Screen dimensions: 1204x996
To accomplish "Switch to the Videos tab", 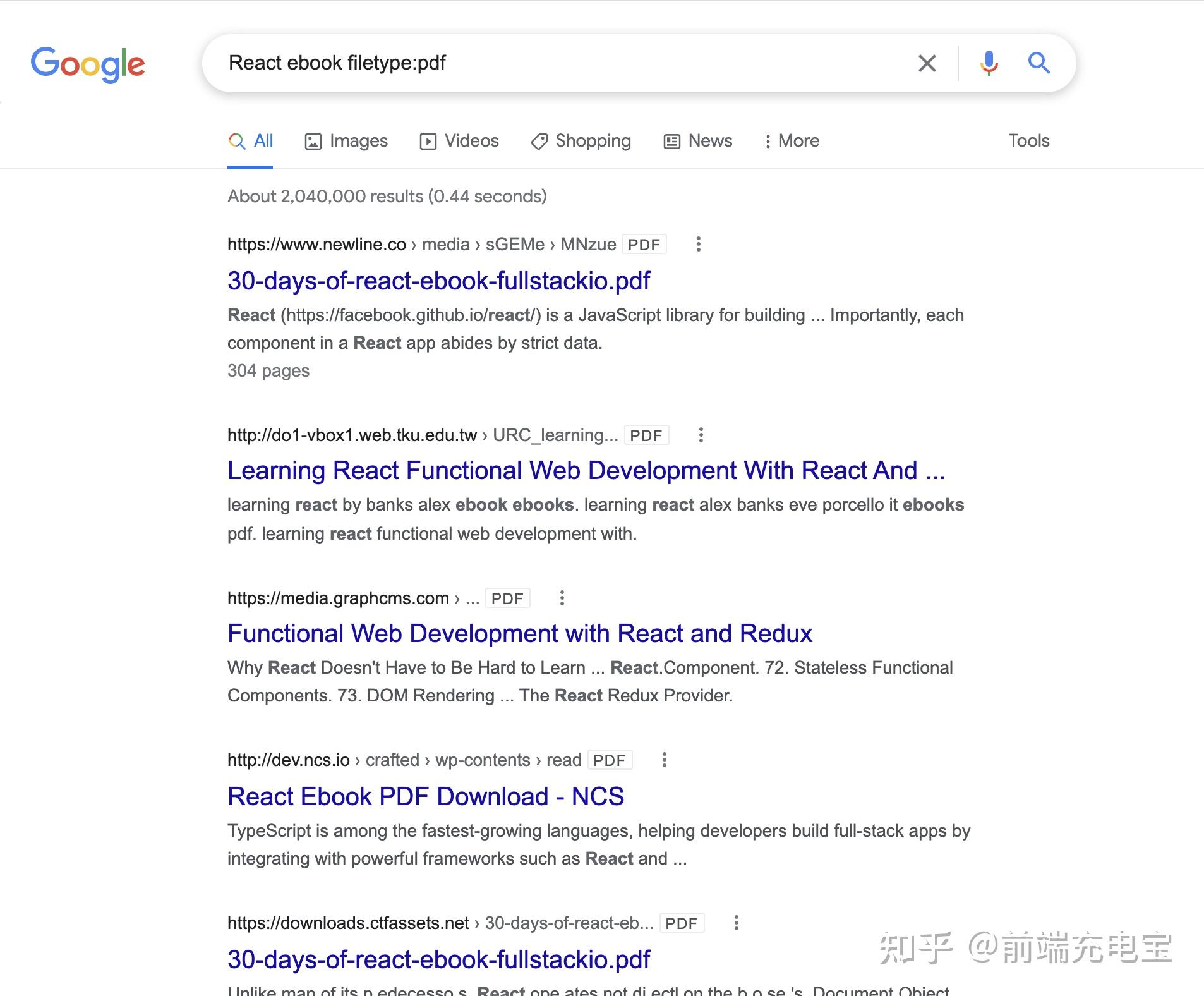I will [459, 141].
